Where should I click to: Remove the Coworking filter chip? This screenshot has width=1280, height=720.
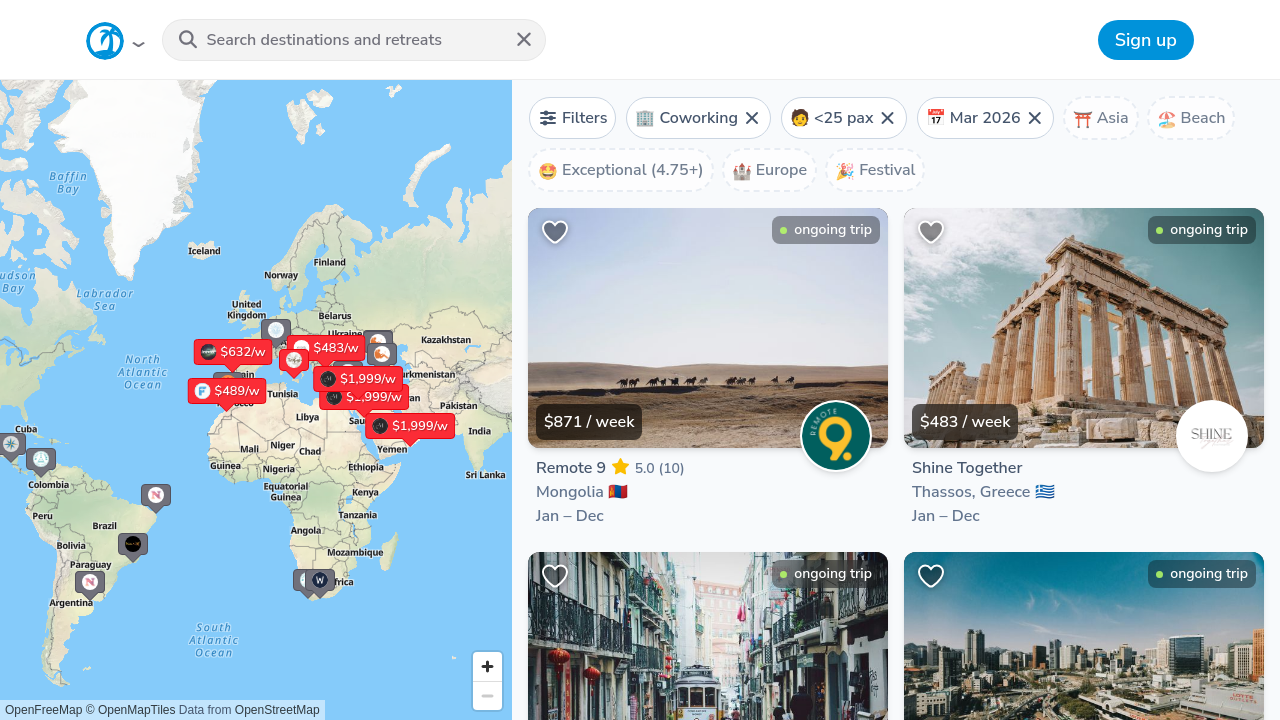click(x=752, y=118)
